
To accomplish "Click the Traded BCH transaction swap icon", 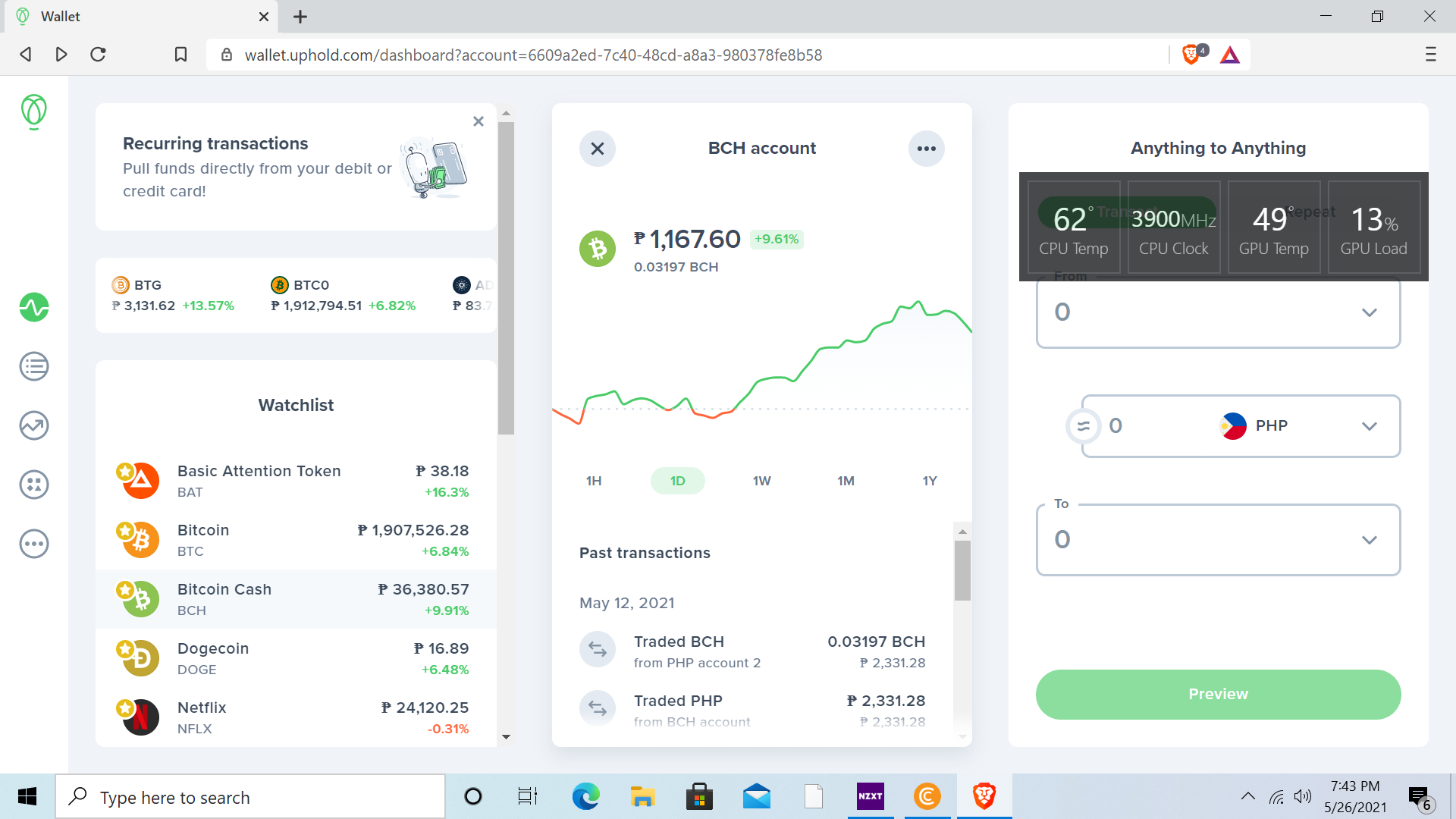I will pyautogui.click(x=598, y=650).
